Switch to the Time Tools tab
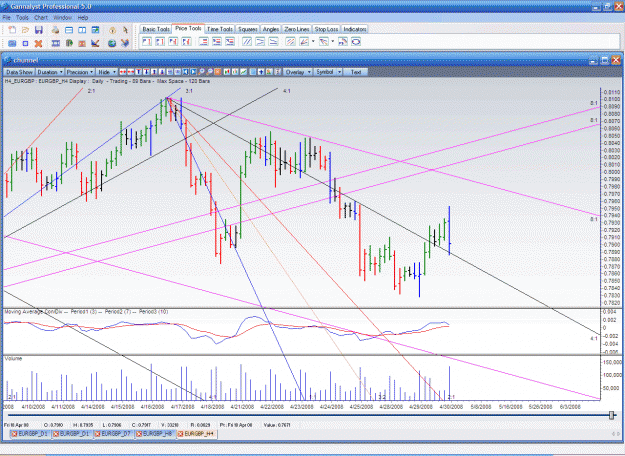The image size is (625, 456). pos(220,29)
